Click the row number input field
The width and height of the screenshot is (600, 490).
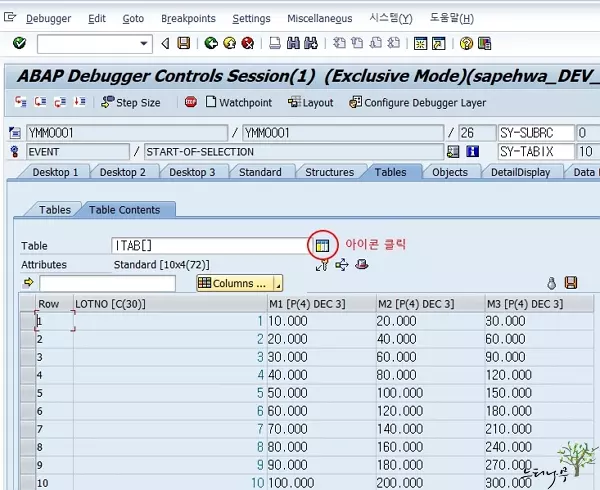(x=107, y=283)
